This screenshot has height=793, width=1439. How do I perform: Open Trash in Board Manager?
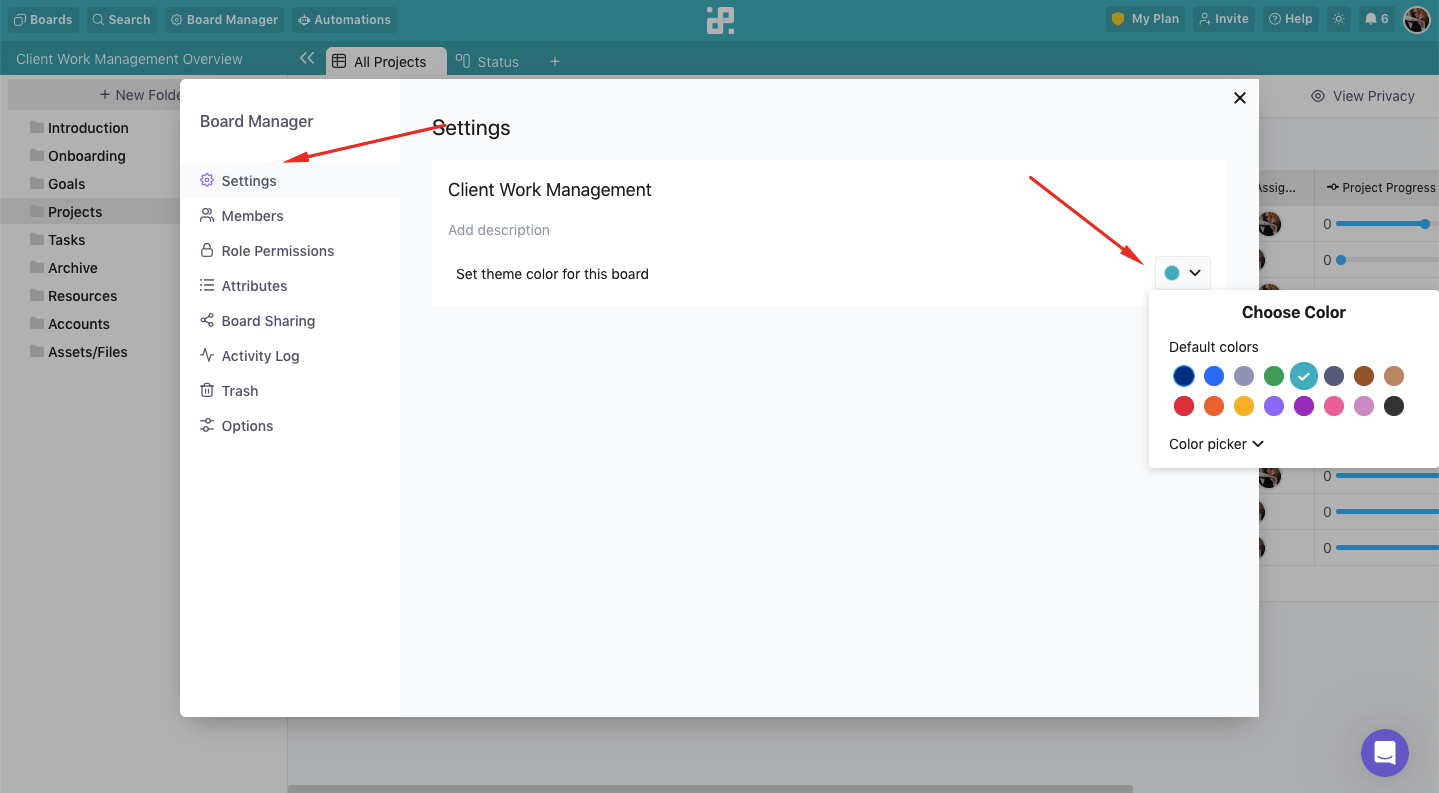point(290,391)
